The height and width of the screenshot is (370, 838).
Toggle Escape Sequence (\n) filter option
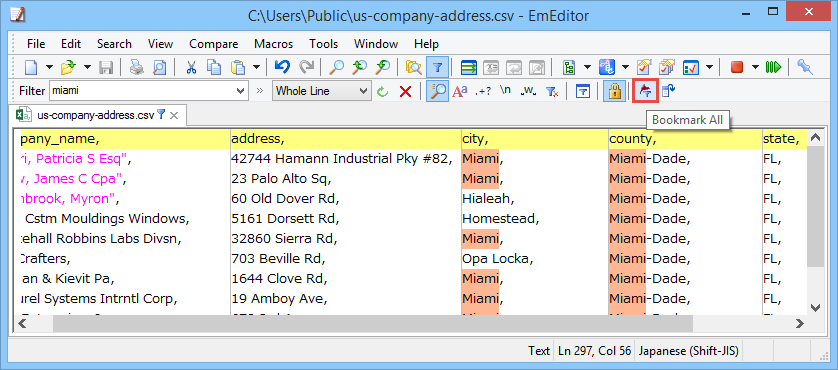505,91
